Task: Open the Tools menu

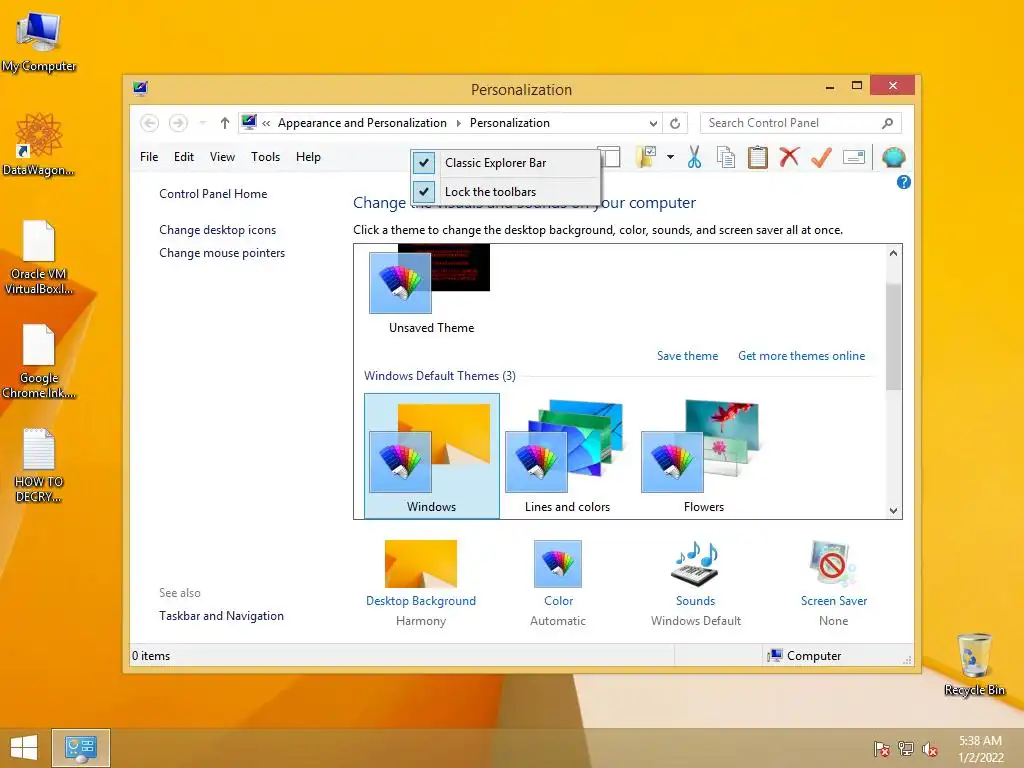Action: click(x=265, y=157)
